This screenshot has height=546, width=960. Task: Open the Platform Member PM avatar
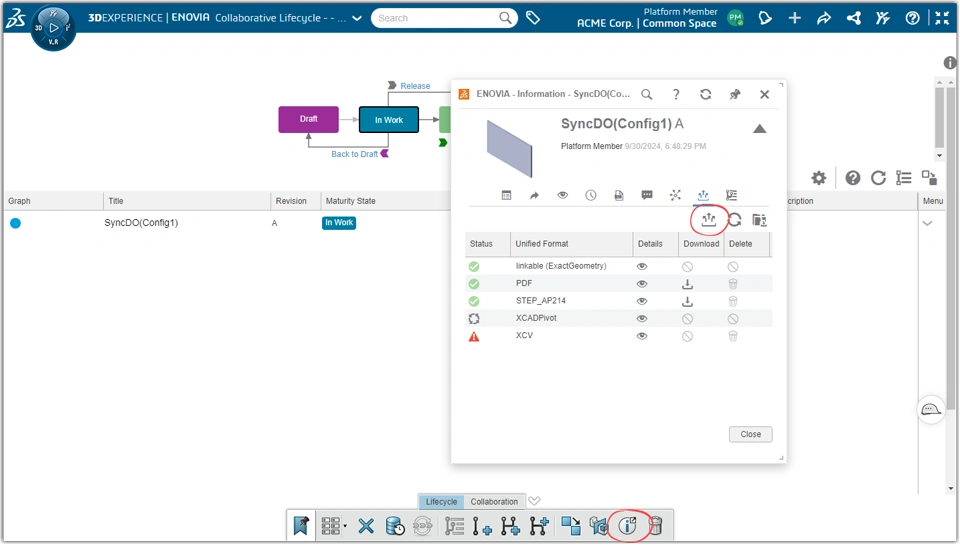pos(735,18)
